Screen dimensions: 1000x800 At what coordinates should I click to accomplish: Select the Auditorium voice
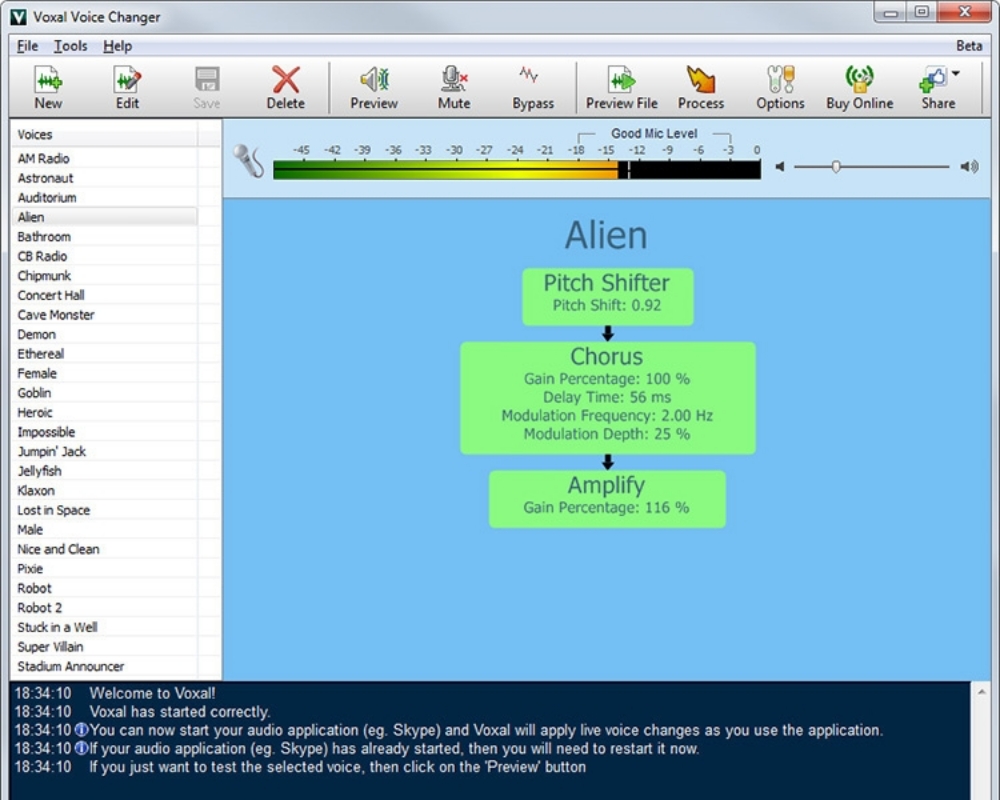[x=105, y=198]
